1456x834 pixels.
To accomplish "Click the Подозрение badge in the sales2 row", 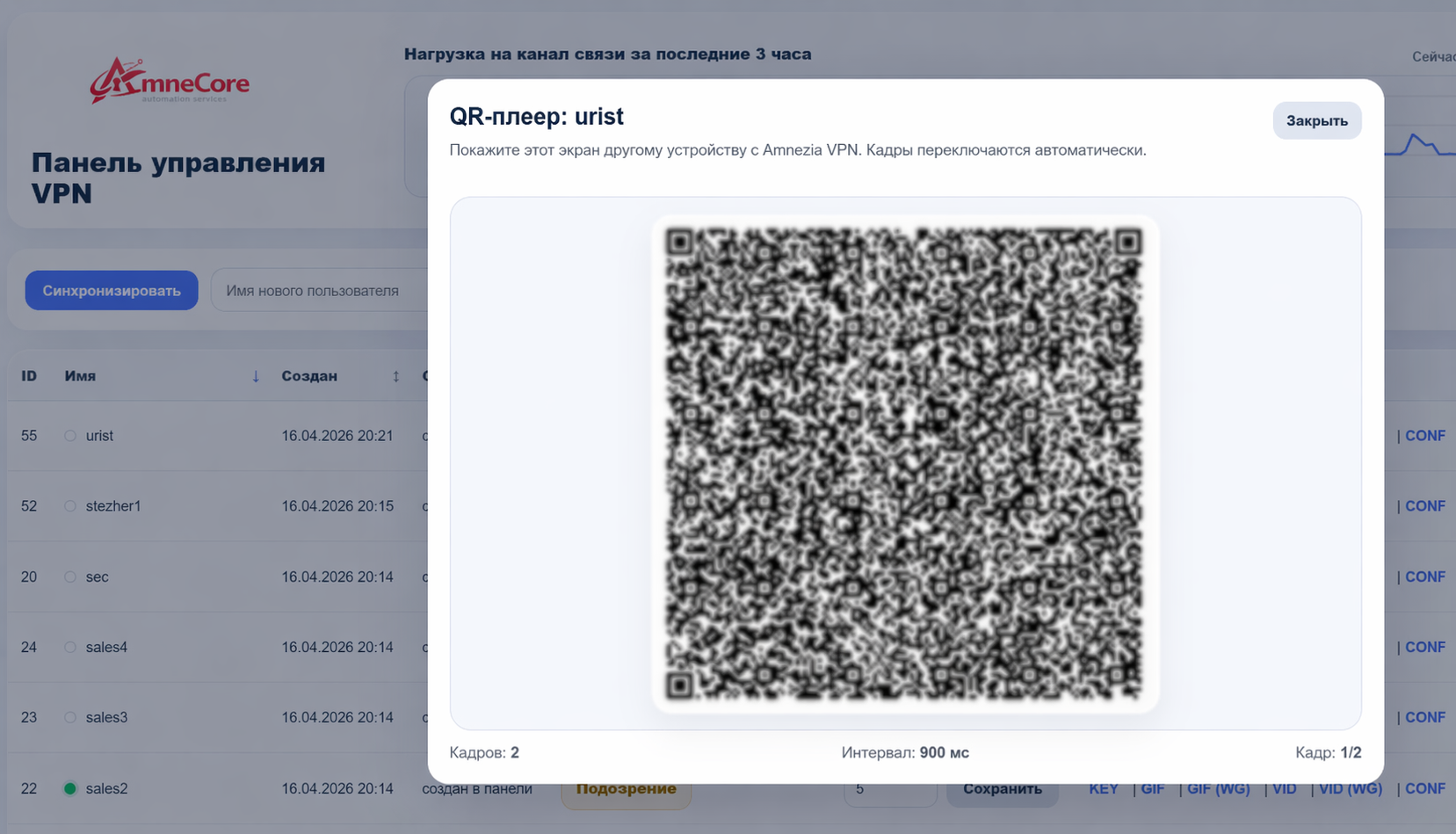I will [x=626, y=788].
